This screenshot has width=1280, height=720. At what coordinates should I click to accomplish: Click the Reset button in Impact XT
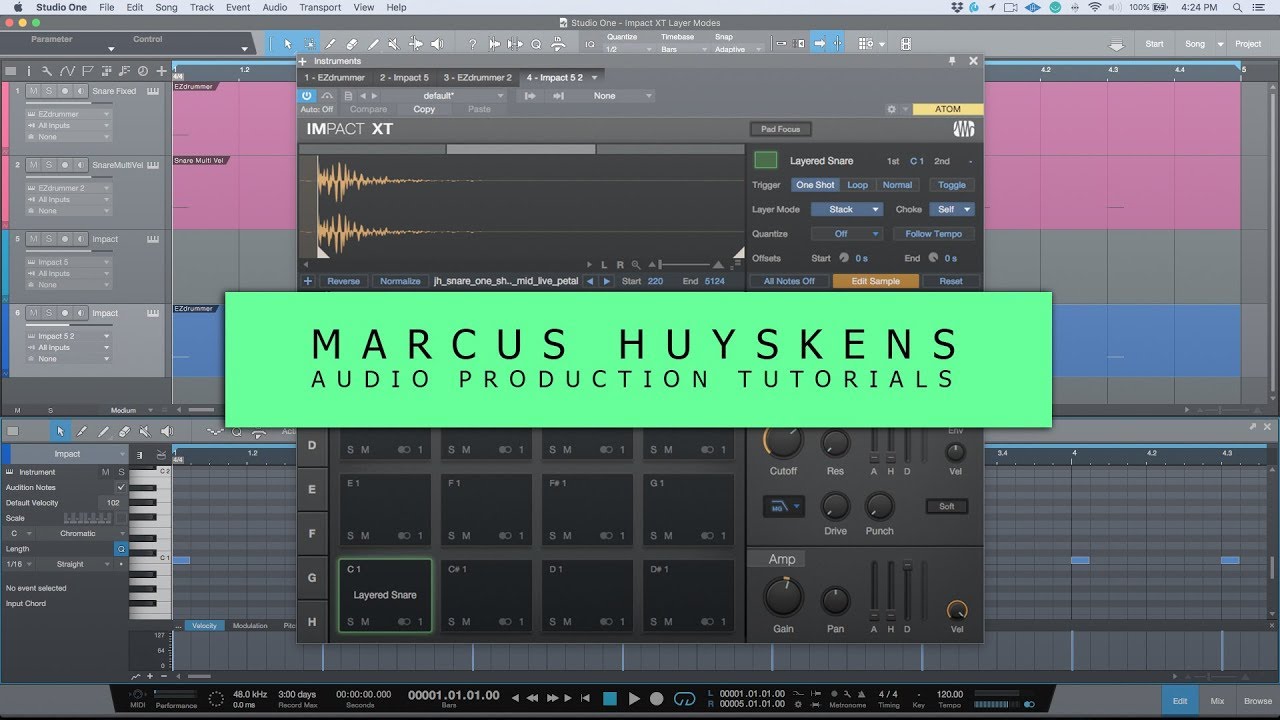tap(950, 282)
